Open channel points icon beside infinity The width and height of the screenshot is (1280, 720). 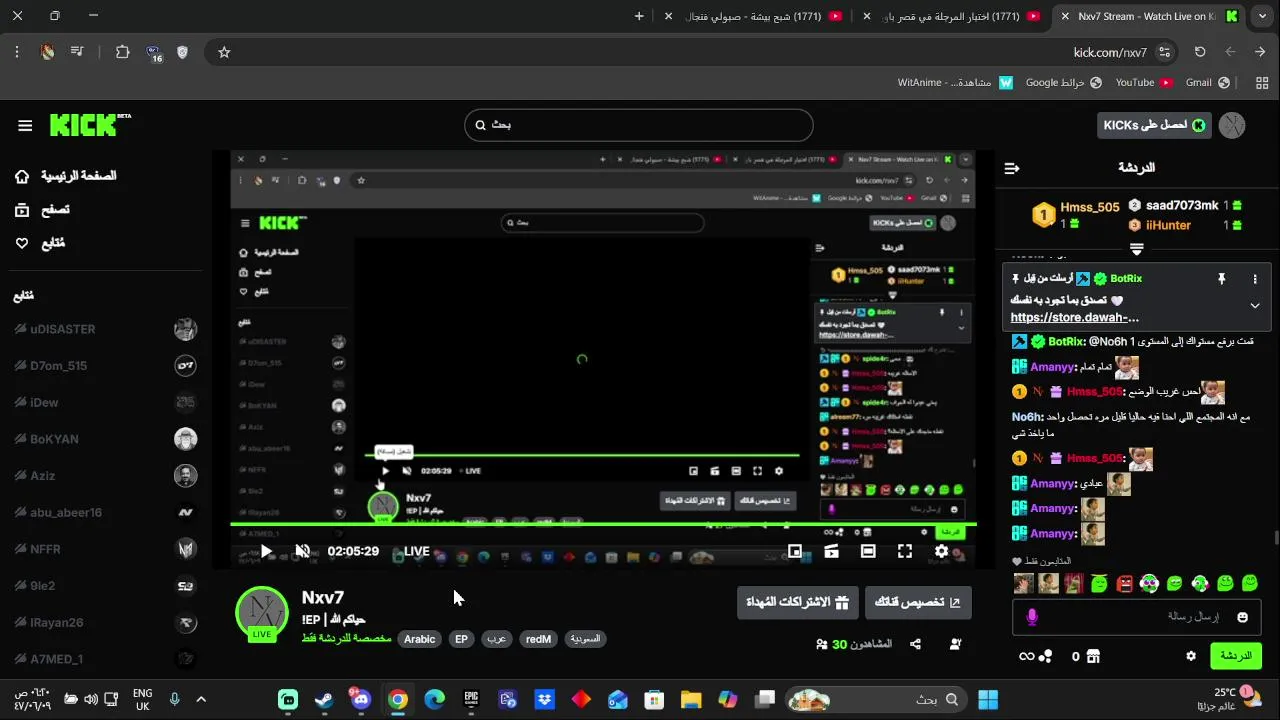1045,656
